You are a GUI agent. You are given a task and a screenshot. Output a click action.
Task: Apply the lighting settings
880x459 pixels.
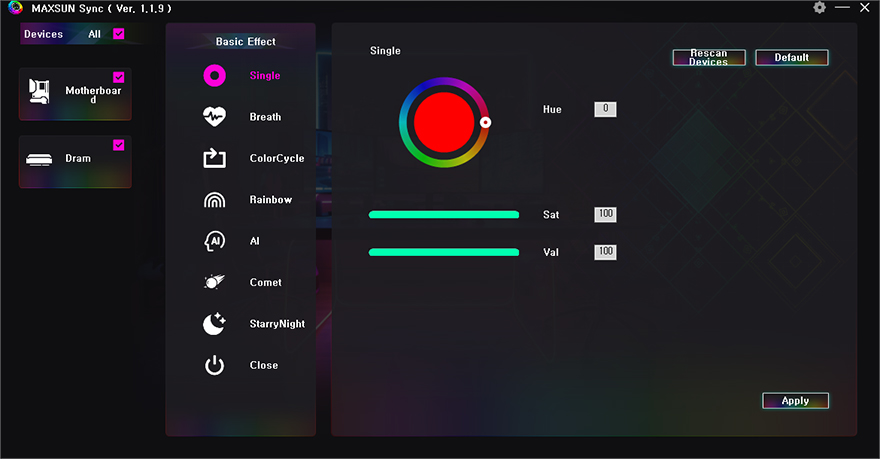click(795, 401)
